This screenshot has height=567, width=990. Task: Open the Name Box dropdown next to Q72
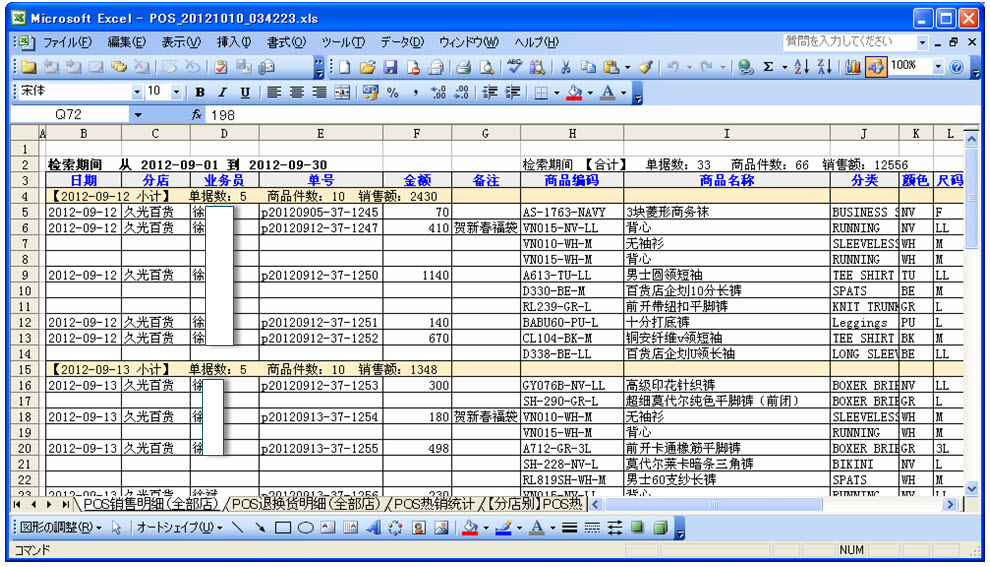pyautogui.click(x=138, y=115)
